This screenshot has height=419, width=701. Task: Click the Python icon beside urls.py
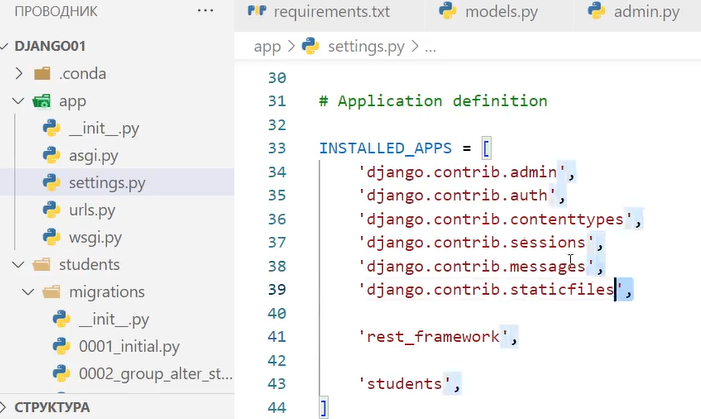51,209
